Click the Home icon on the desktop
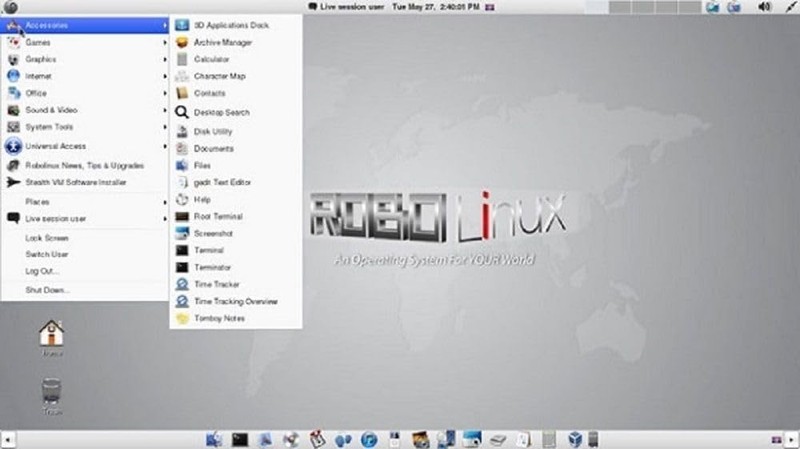Image resolution: width=800 pixels, height=449 pixels. click(x=52, y=333)
